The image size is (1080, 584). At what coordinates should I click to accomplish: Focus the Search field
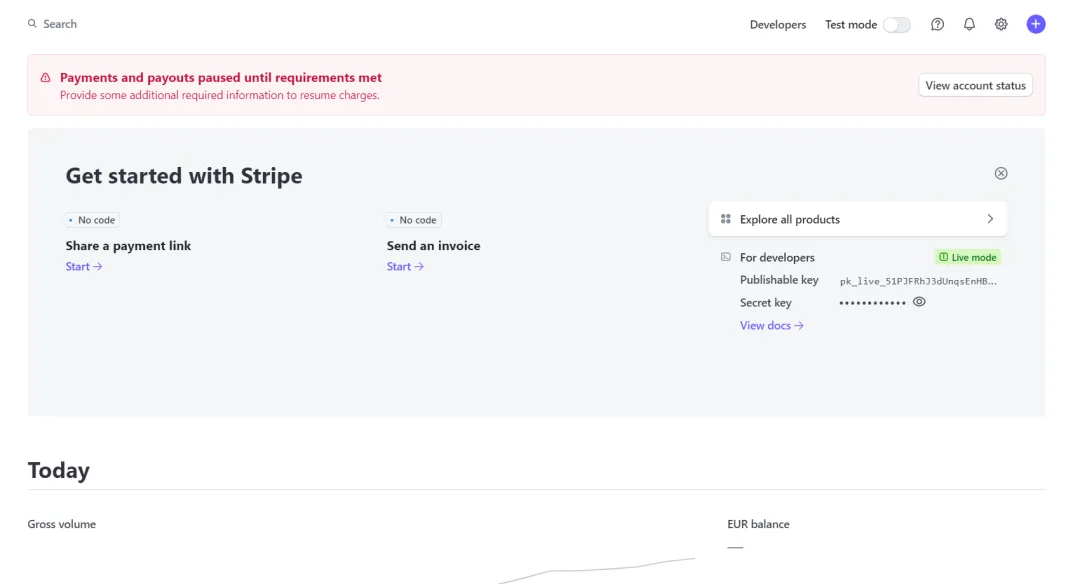click(x=60, y=24)
